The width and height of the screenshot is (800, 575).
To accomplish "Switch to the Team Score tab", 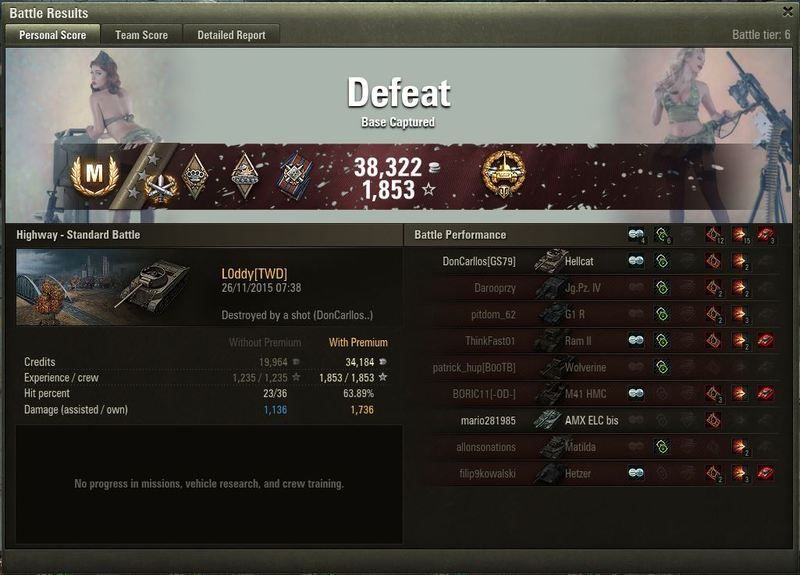I will tap(141, 35).
